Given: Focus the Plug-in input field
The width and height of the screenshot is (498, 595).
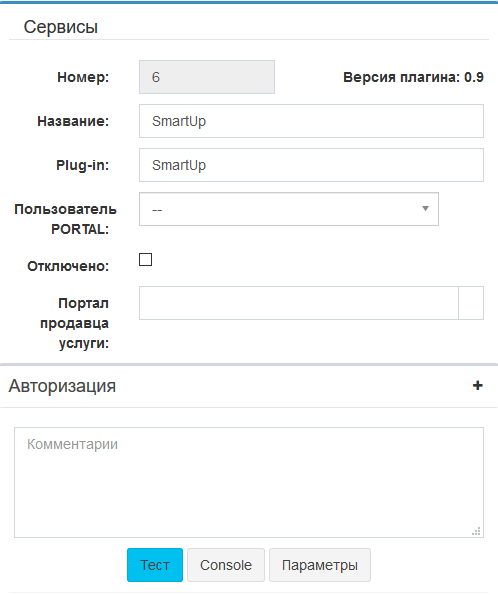Looking at the screenshot, I should [x=311, y=165].
